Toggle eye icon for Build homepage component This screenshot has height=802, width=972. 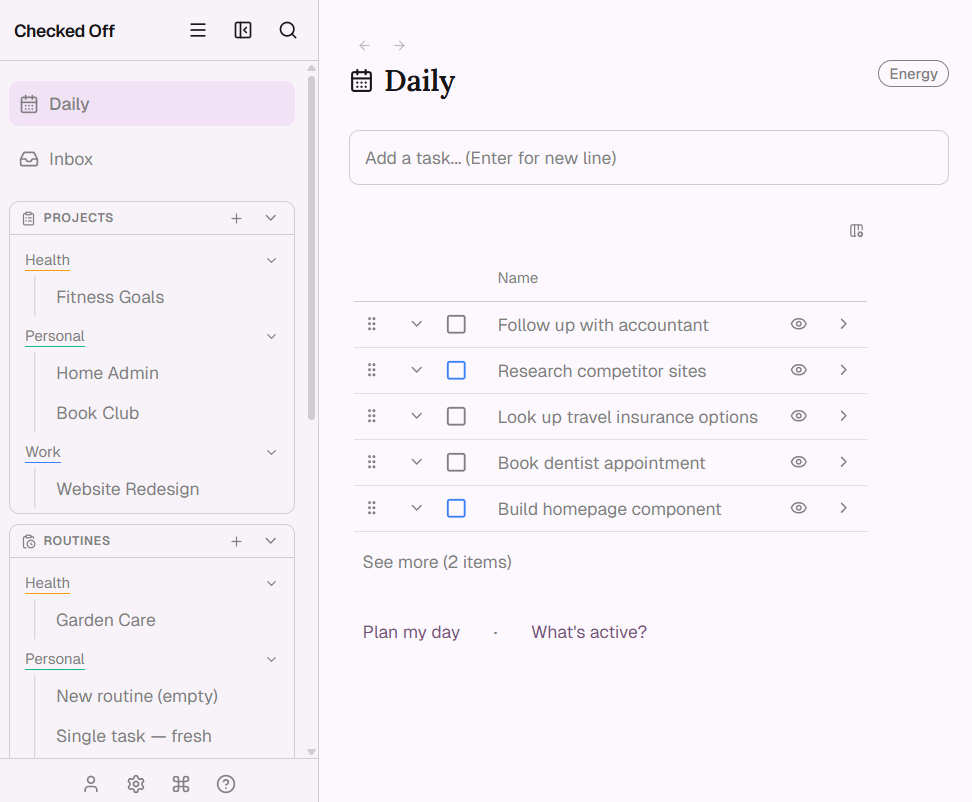(798, 508)
